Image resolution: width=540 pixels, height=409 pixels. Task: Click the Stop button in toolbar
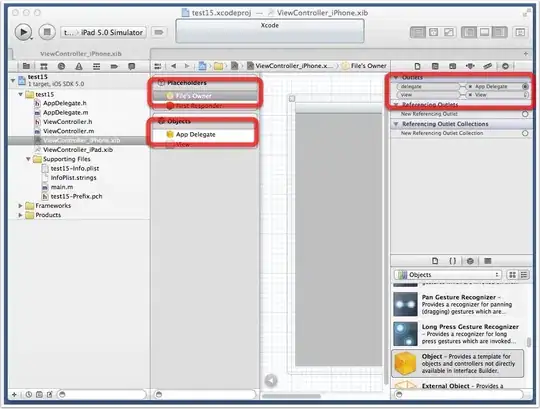tap(47, 32)
